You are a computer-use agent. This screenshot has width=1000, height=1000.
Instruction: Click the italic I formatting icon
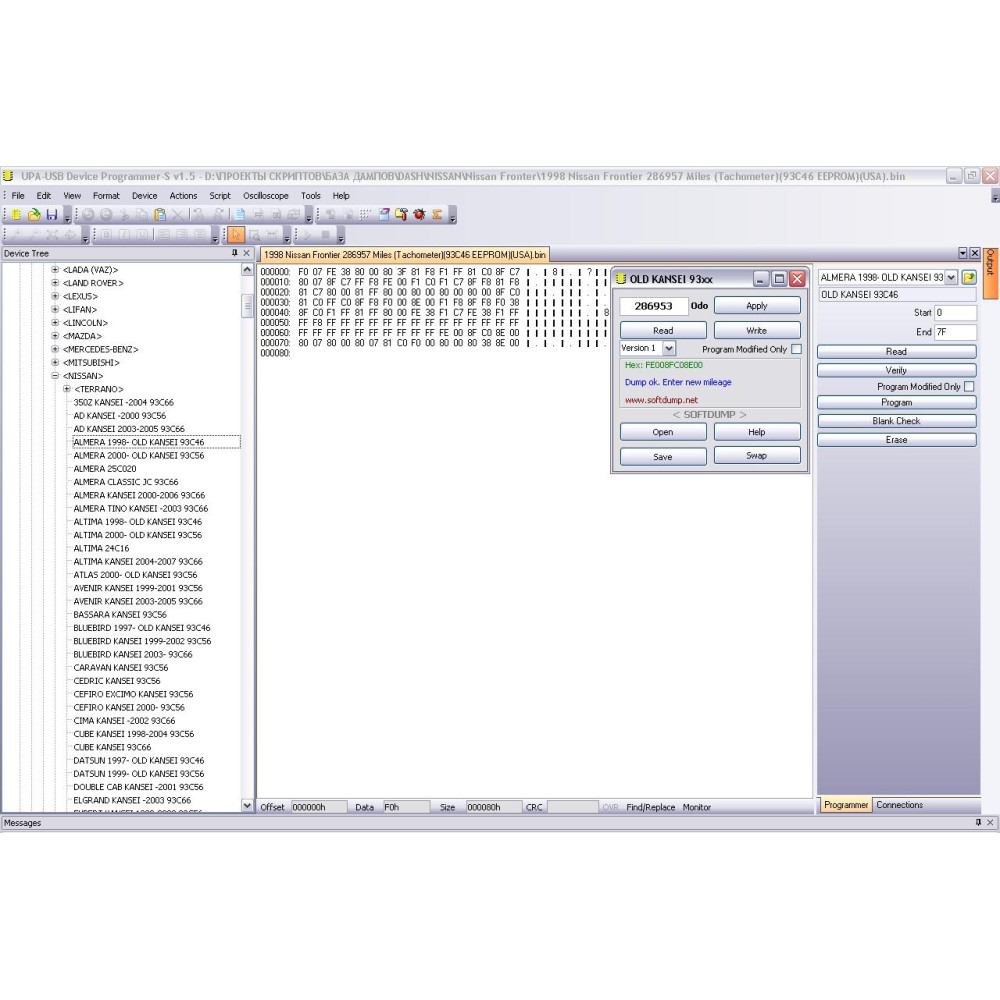[x=124, y=235]
